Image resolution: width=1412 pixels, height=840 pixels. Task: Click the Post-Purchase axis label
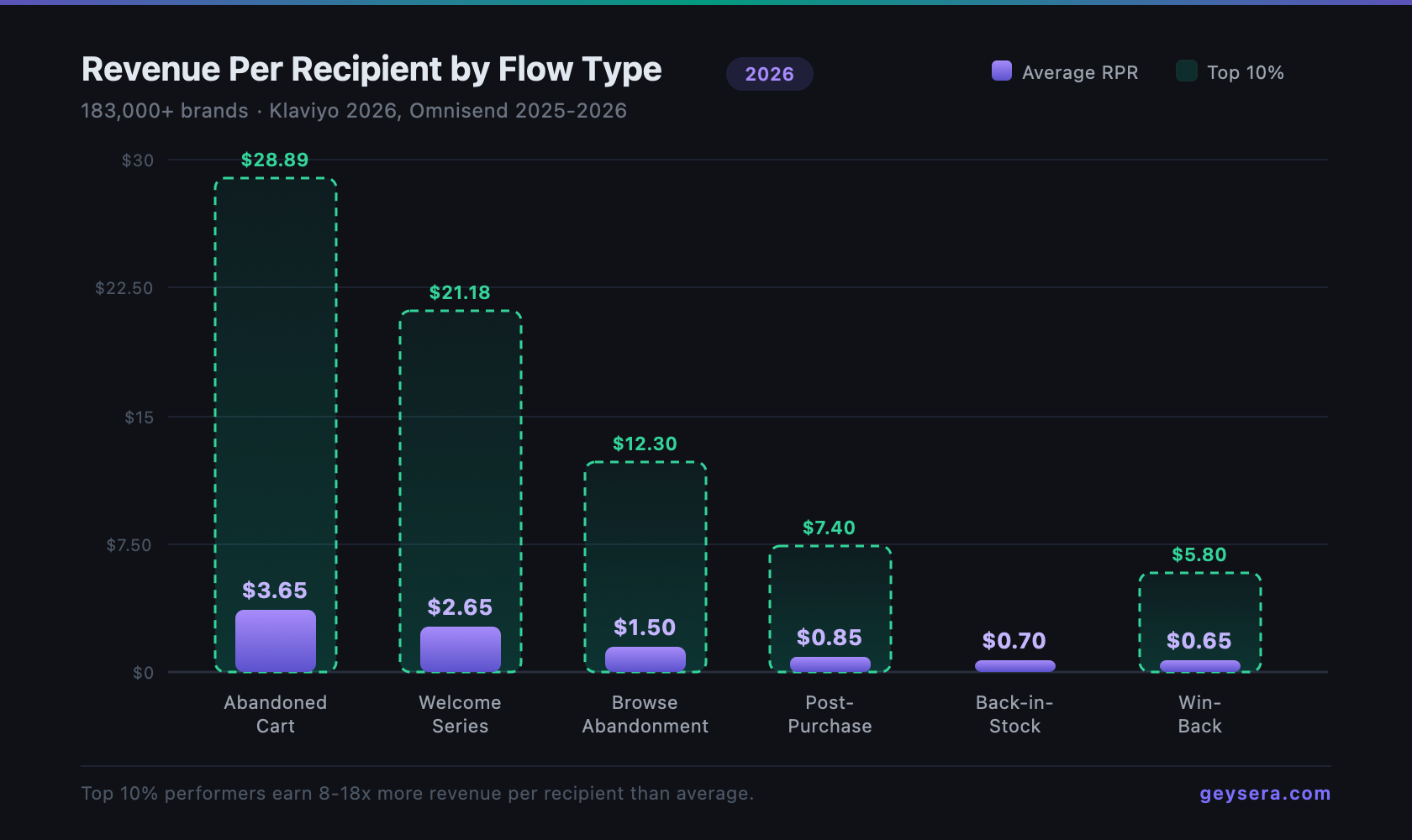coord(830,714)
